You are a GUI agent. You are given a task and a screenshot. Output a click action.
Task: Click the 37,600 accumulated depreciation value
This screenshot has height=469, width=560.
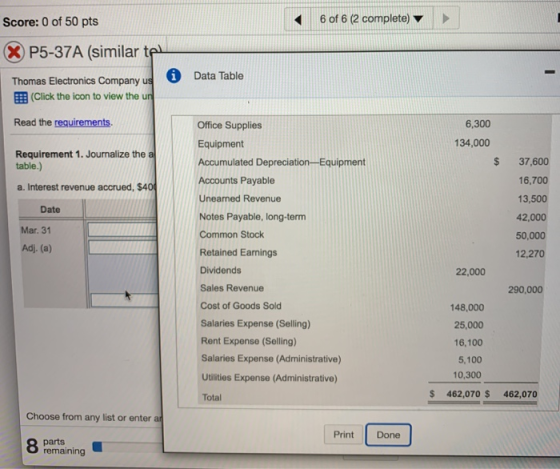[533, 161]
